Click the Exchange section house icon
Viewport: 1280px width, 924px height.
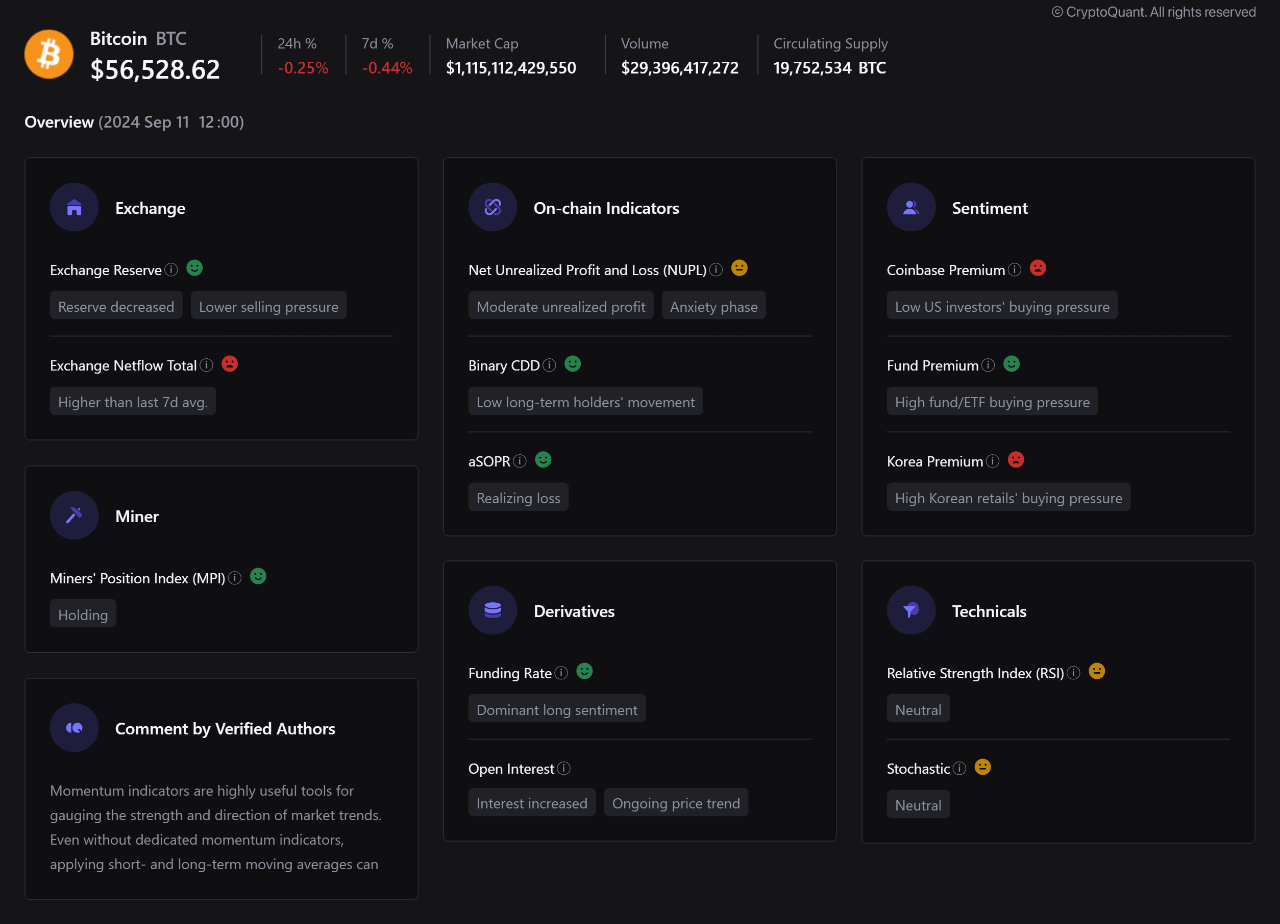click(74, 207)
